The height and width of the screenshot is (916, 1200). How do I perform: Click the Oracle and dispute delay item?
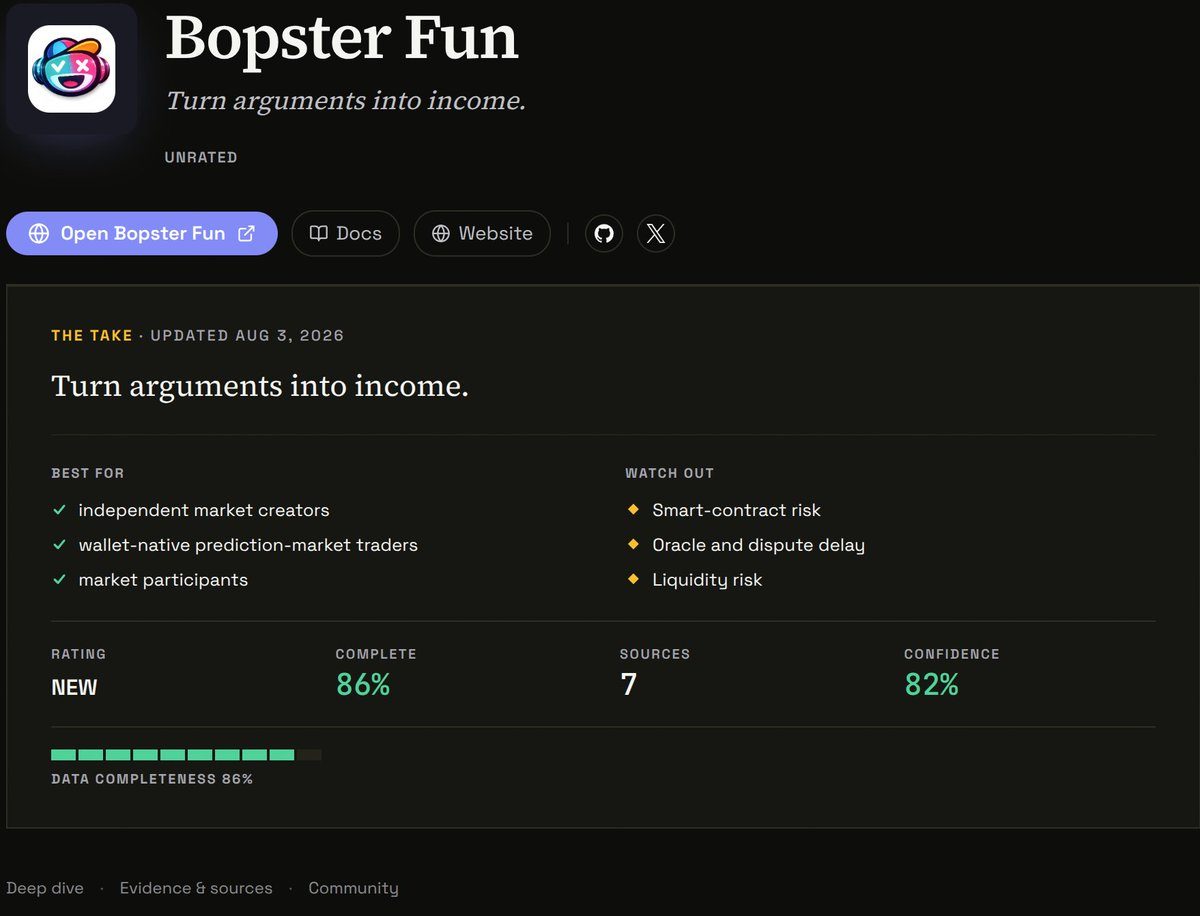pyautogui.click(x=758, y=545)
